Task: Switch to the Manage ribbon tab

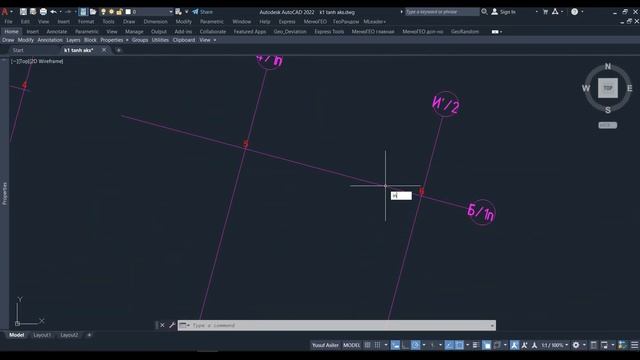Action: tap(134, 31)
